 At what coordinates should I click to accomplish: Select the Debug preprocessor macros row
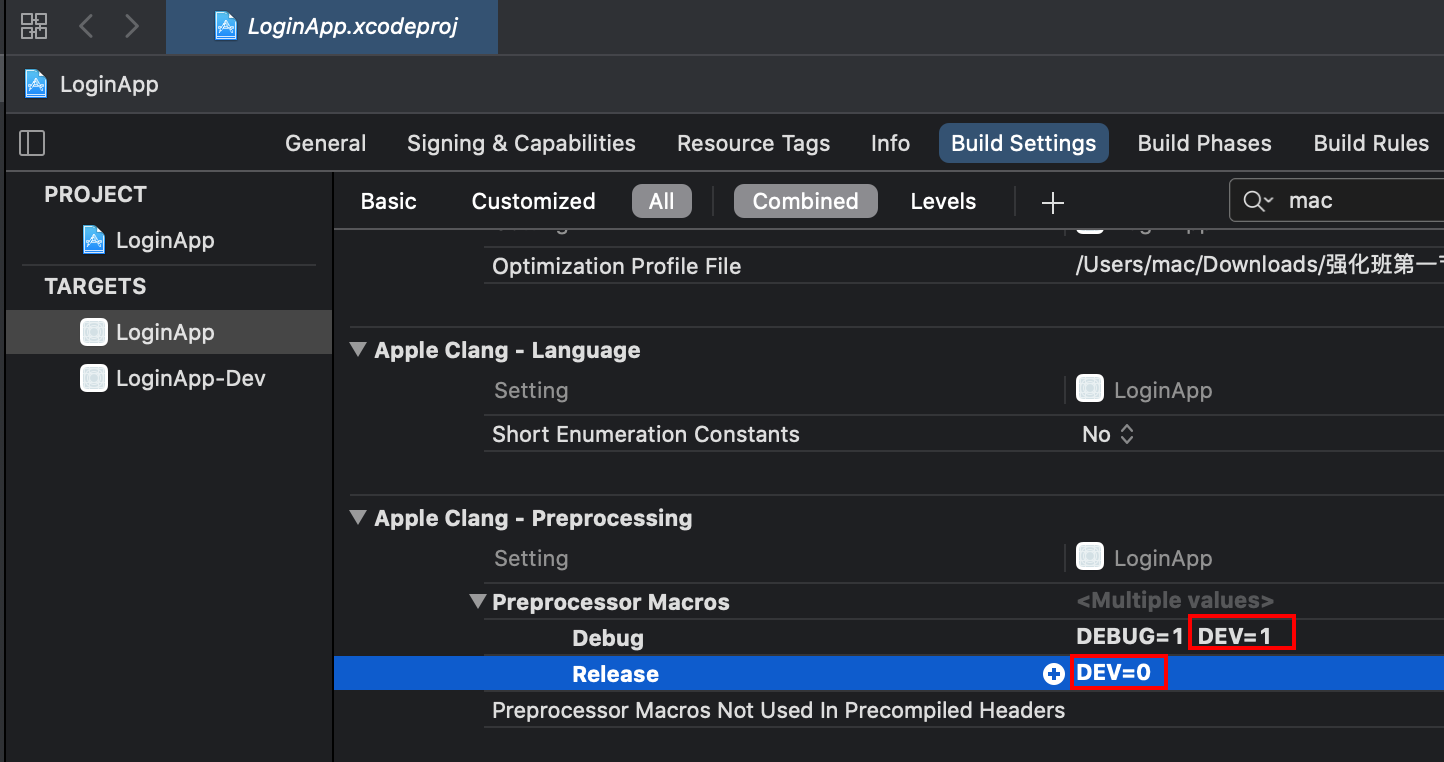[x=889, y=637]
